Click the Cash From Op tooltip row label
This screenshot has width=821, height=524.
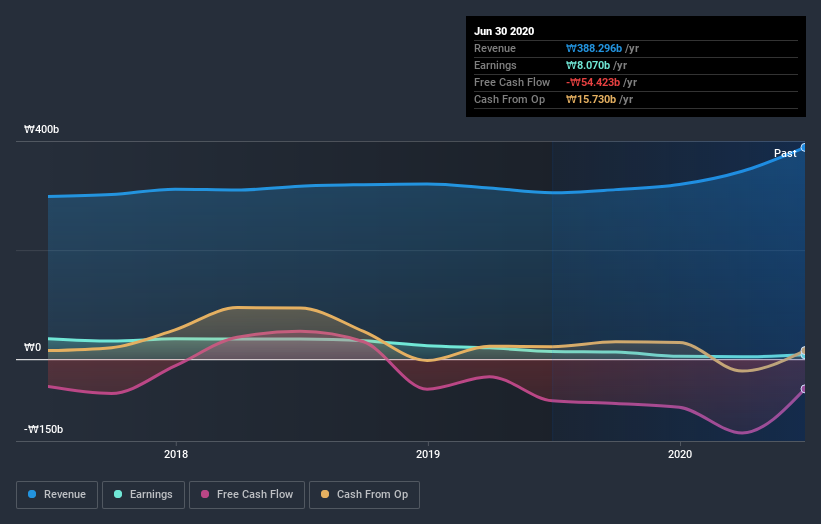click(x=509, y=99)
